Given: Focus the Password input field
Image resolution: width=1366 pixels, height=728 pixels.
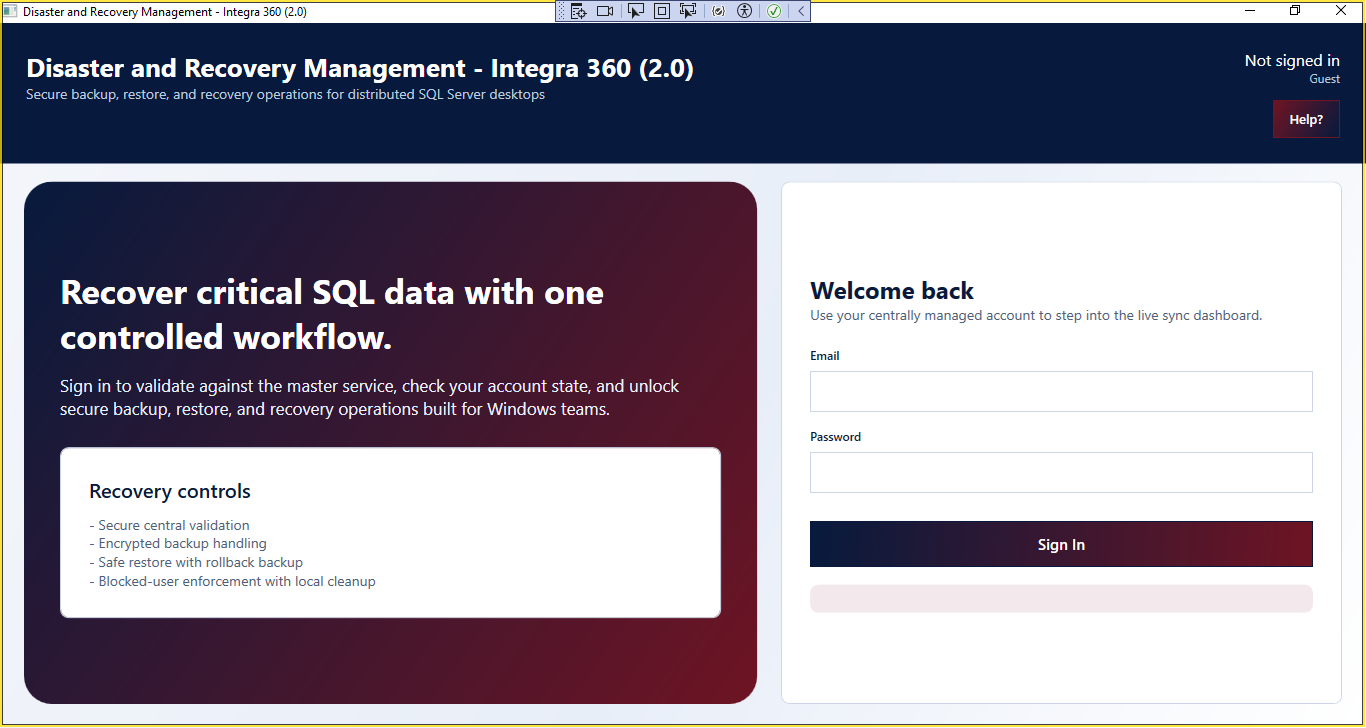Looking at the screenshot, I should (x=1061, y=472).
